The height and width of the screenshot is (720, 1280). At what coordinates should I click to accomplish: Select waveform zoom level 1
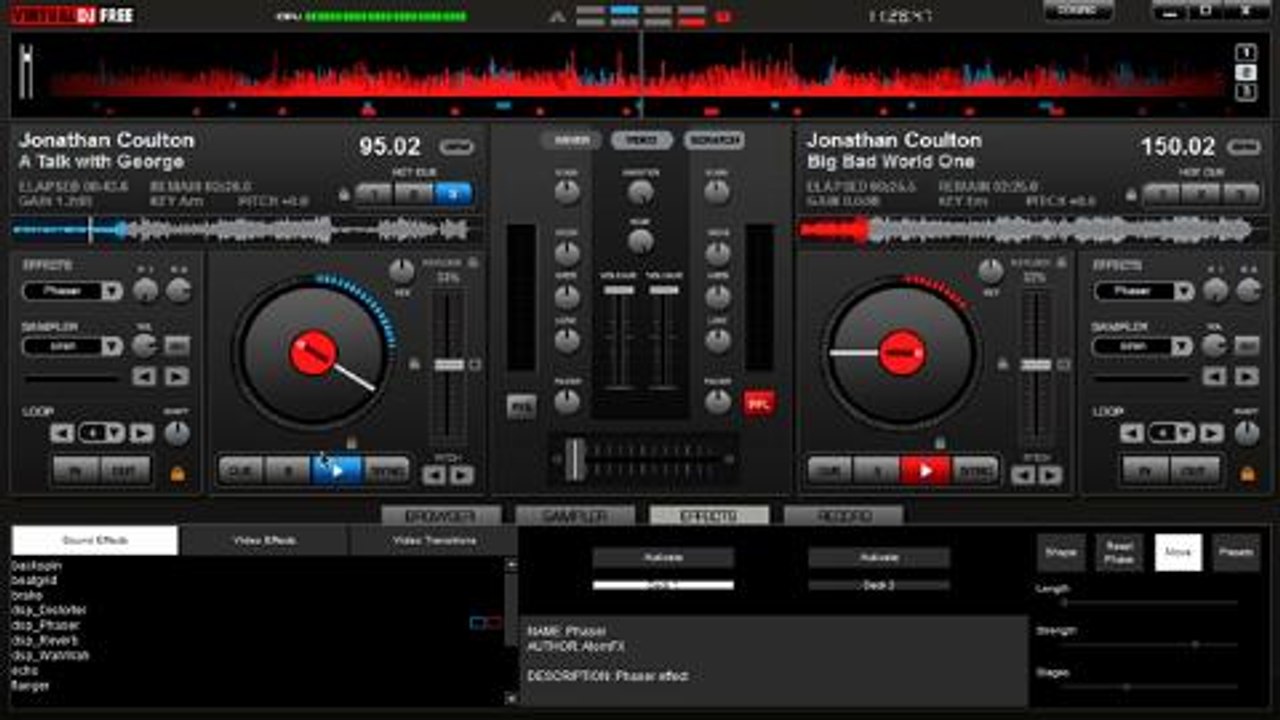point(1246,53)
